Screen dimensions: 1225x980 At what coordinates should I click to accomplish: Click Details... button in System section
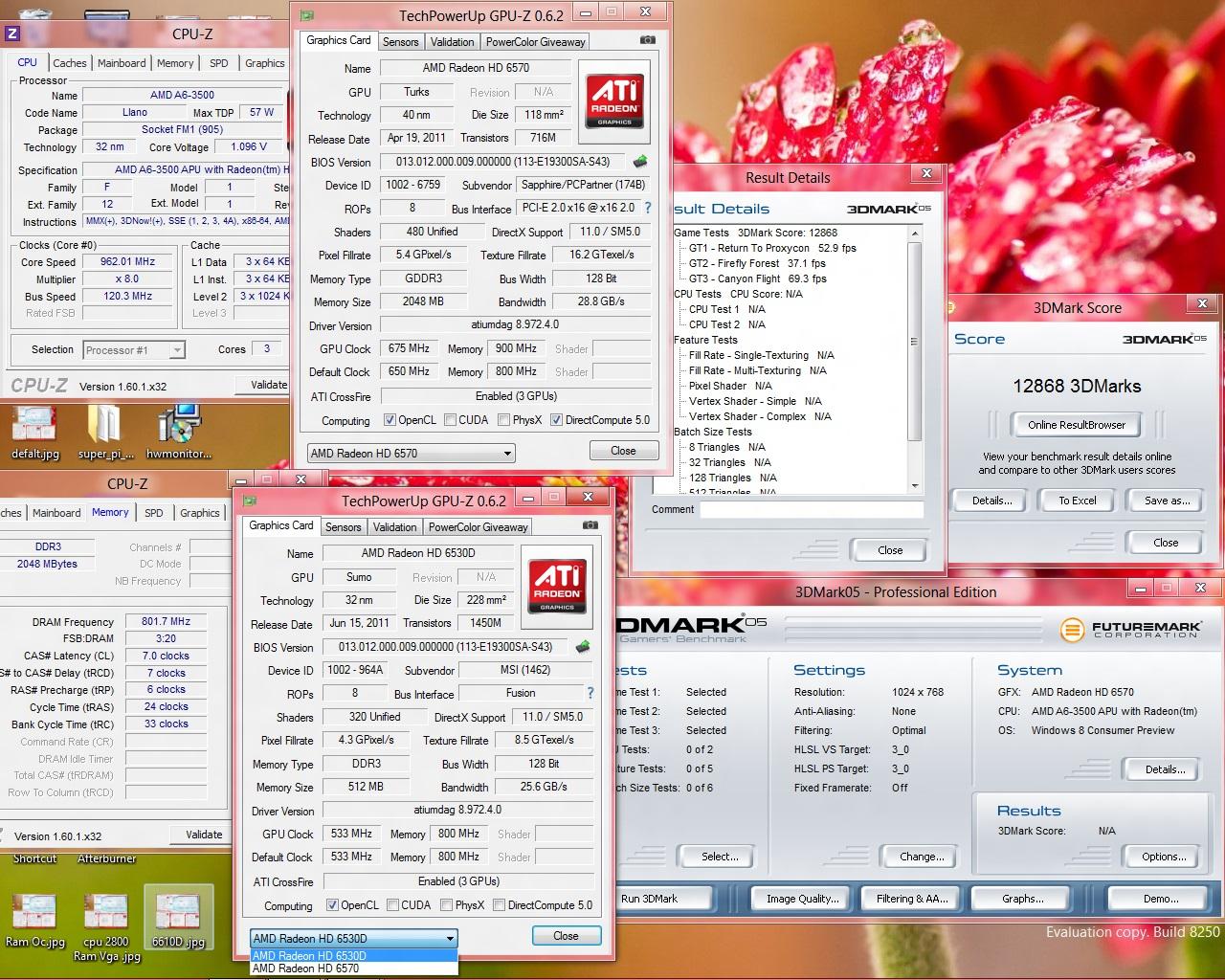click(1165, 769)
